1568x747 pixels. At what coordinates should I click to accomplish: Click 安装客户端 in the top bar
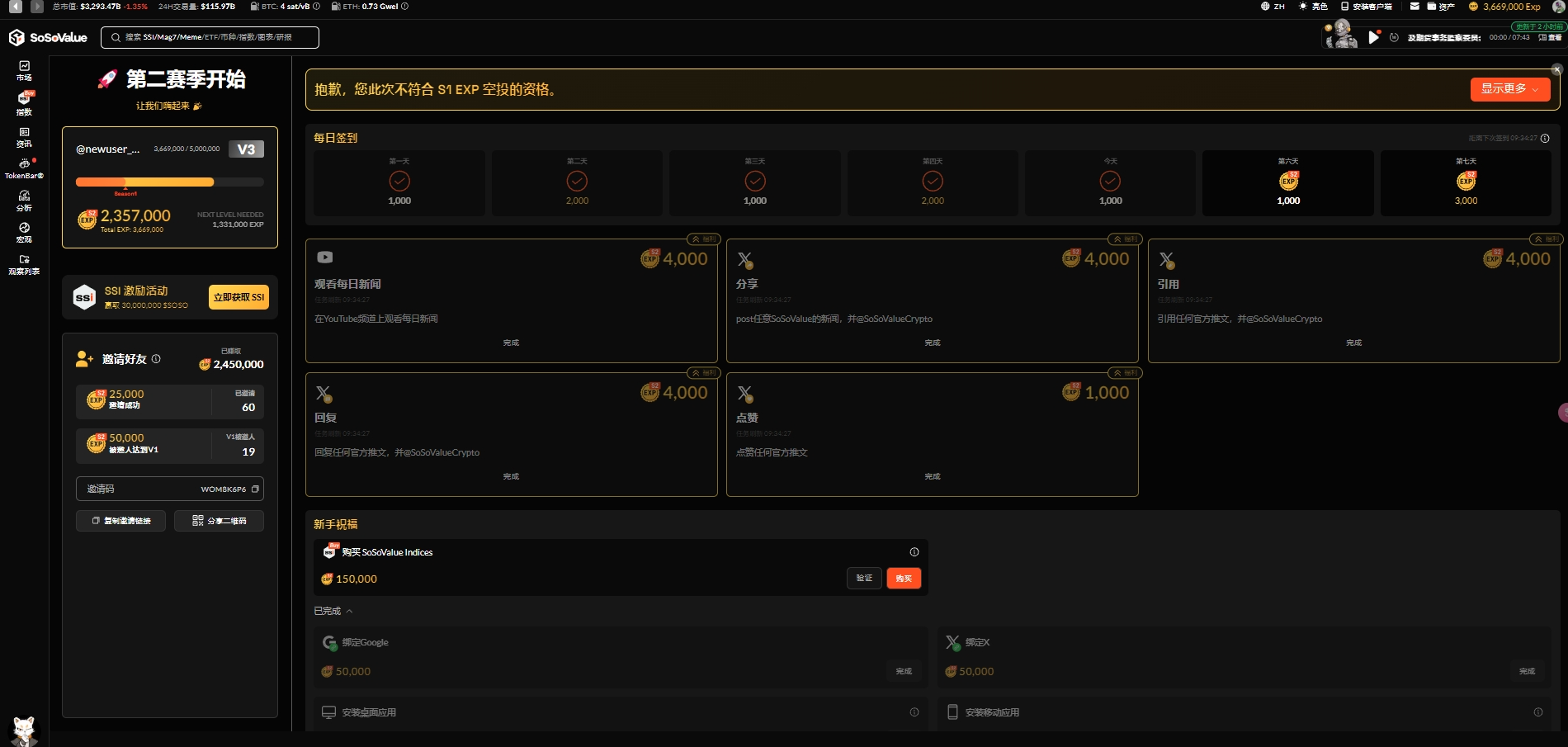[x=1367, y=7]
